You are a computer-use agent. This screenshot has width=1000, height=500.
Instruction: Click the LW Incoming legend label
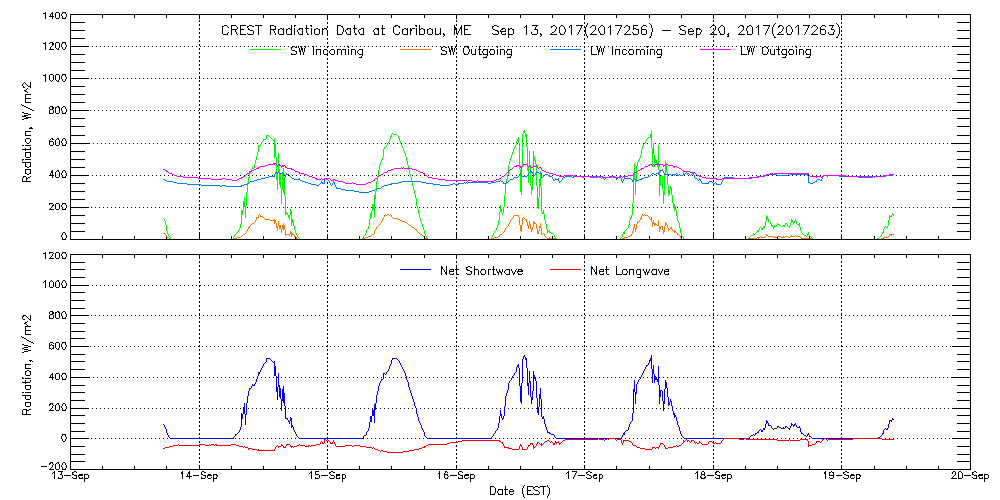[626, 51]
